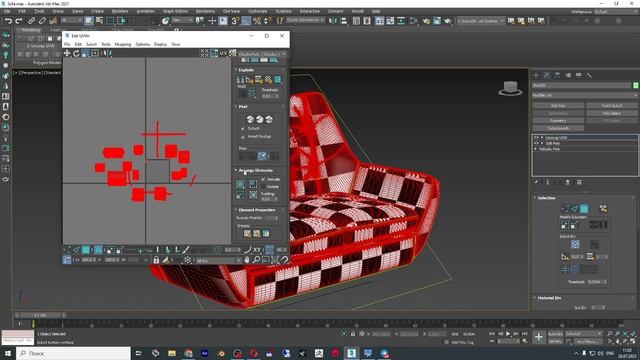This screenshot has width=640, height=360.
Task: Toggle the 3D Snaps button in main toolbar
Action: (x=235, y=20)
